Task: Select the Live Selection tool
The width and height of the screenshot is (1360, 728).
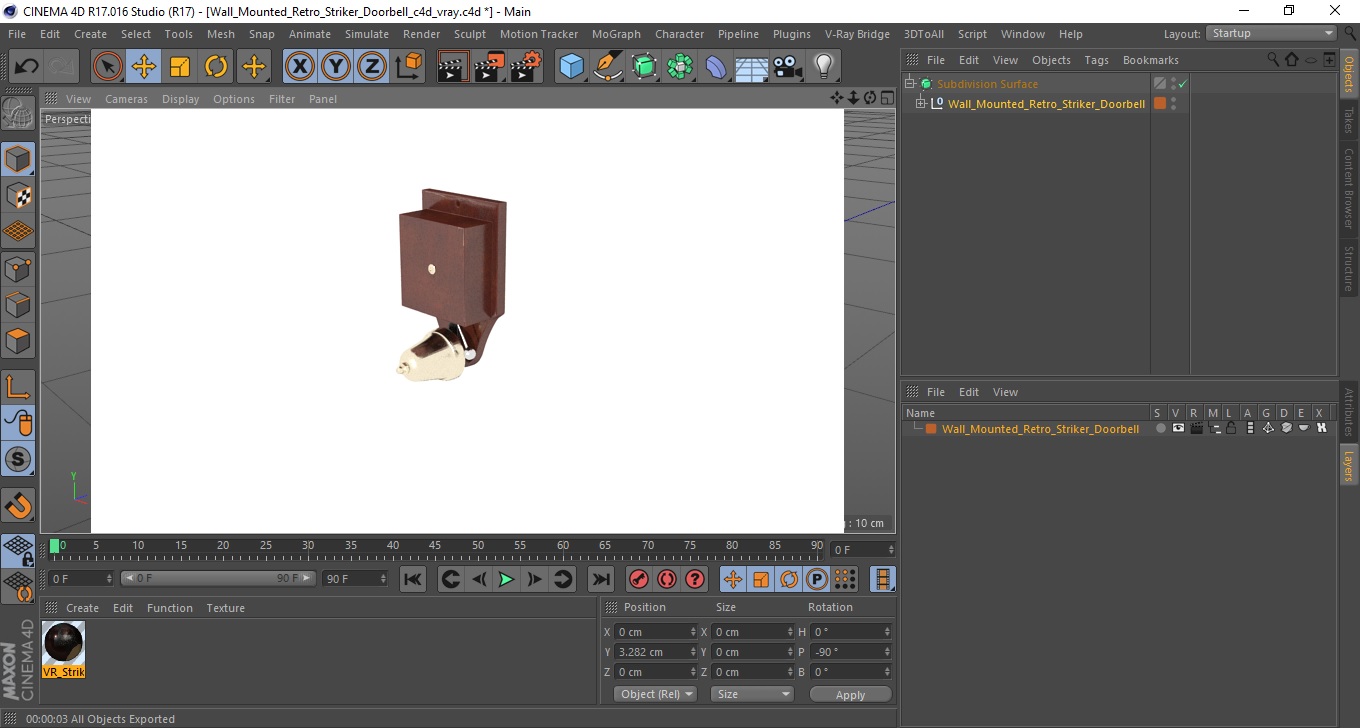Action: [x=108, y=67]
